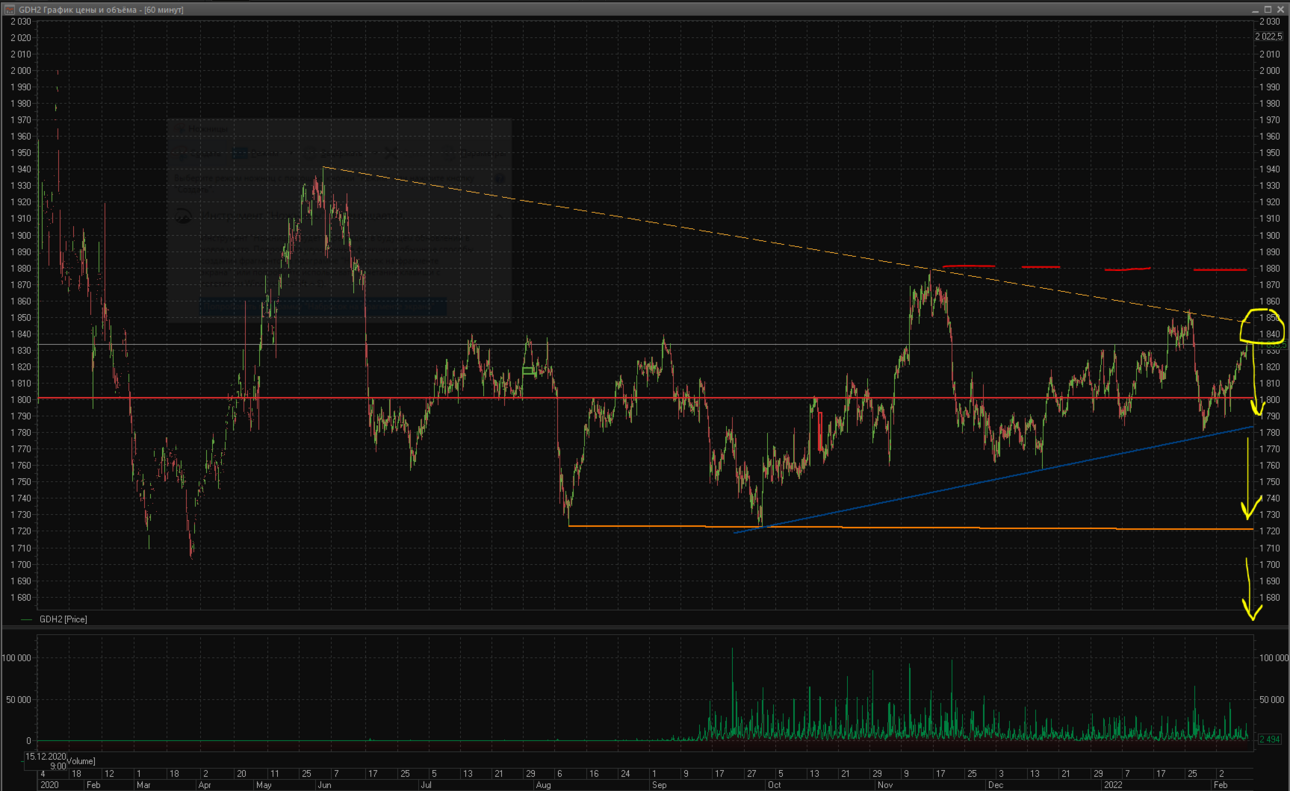Maximize the GDH2 chart window

tap(1269, 9)
